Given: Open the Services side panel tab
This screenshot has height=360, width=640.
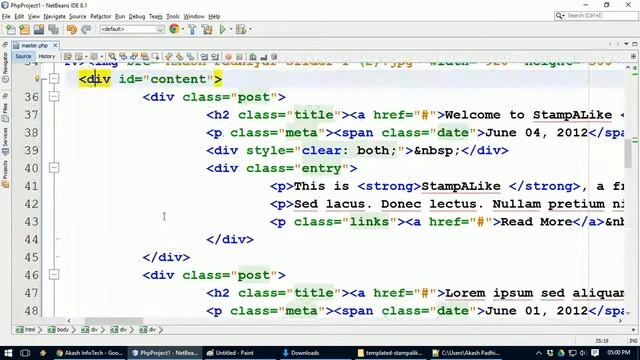Looking at the screenshot, I should point(5,141).
